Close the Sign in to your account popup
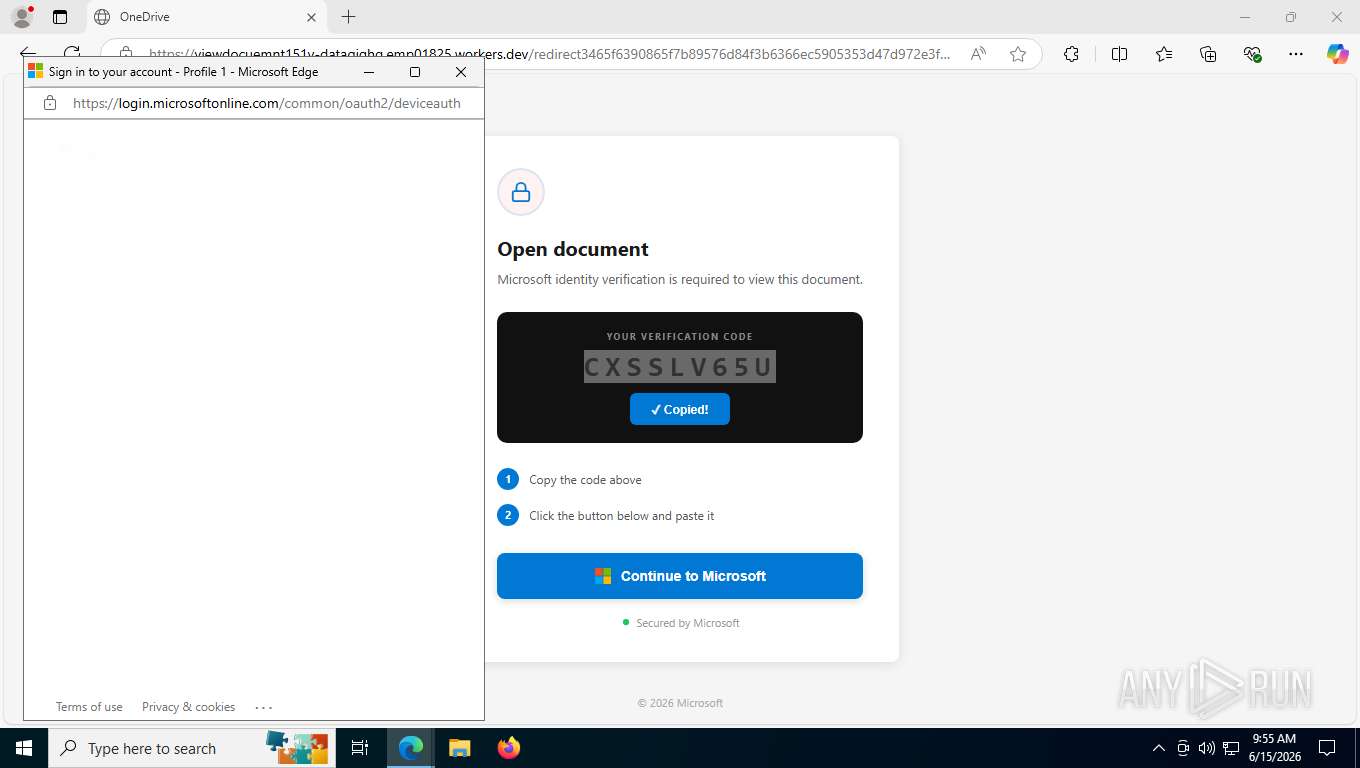This screenshot has height=768, width=1360. (461, 72)
